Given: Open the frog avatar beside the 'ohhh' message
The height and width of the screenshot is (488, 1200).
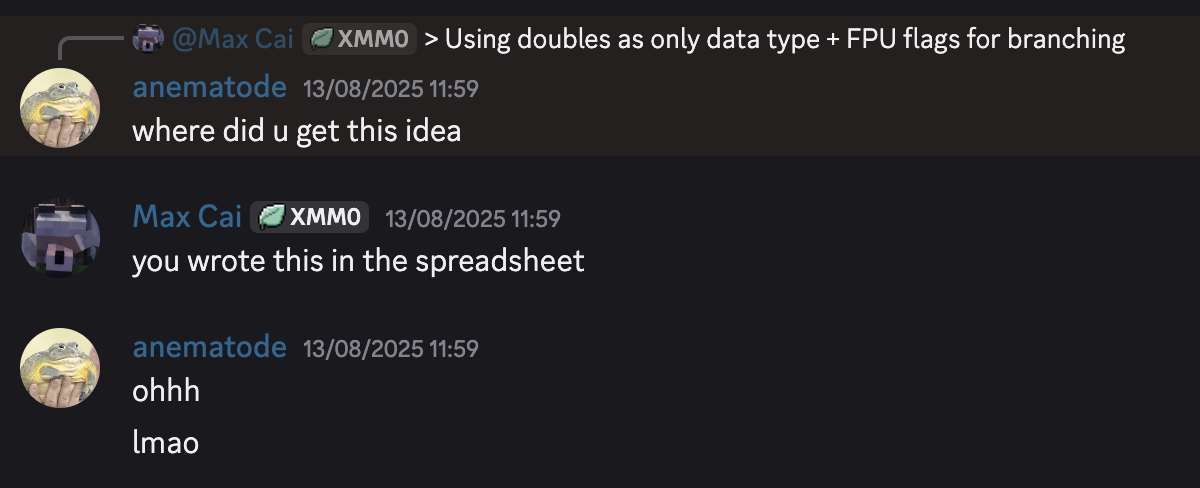Looking at the screenshot, I should pos(61,369).
